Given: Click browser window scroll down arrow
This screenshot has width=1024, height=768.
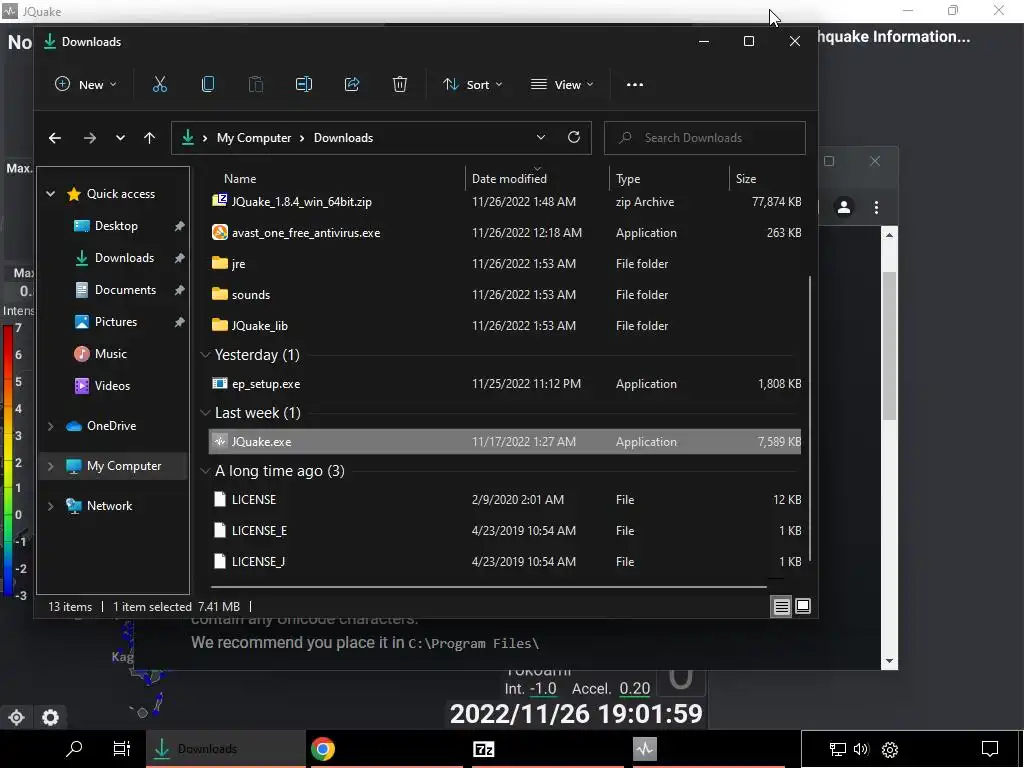Looking at the screenshot, I should click(x=889, y=661).
